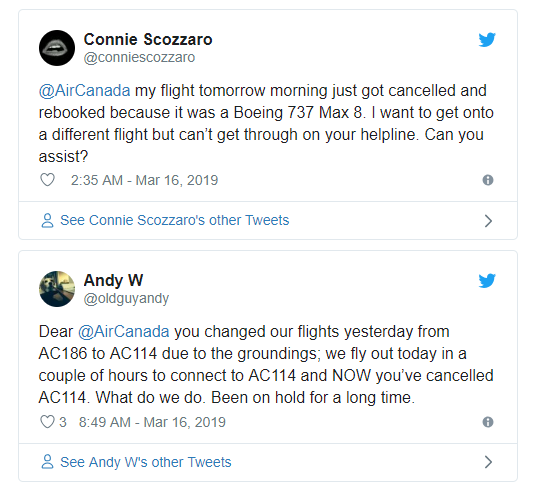Open info icon on Connie Scozzaro's tweet
545x488 pixels.
[x=488, y=180]
